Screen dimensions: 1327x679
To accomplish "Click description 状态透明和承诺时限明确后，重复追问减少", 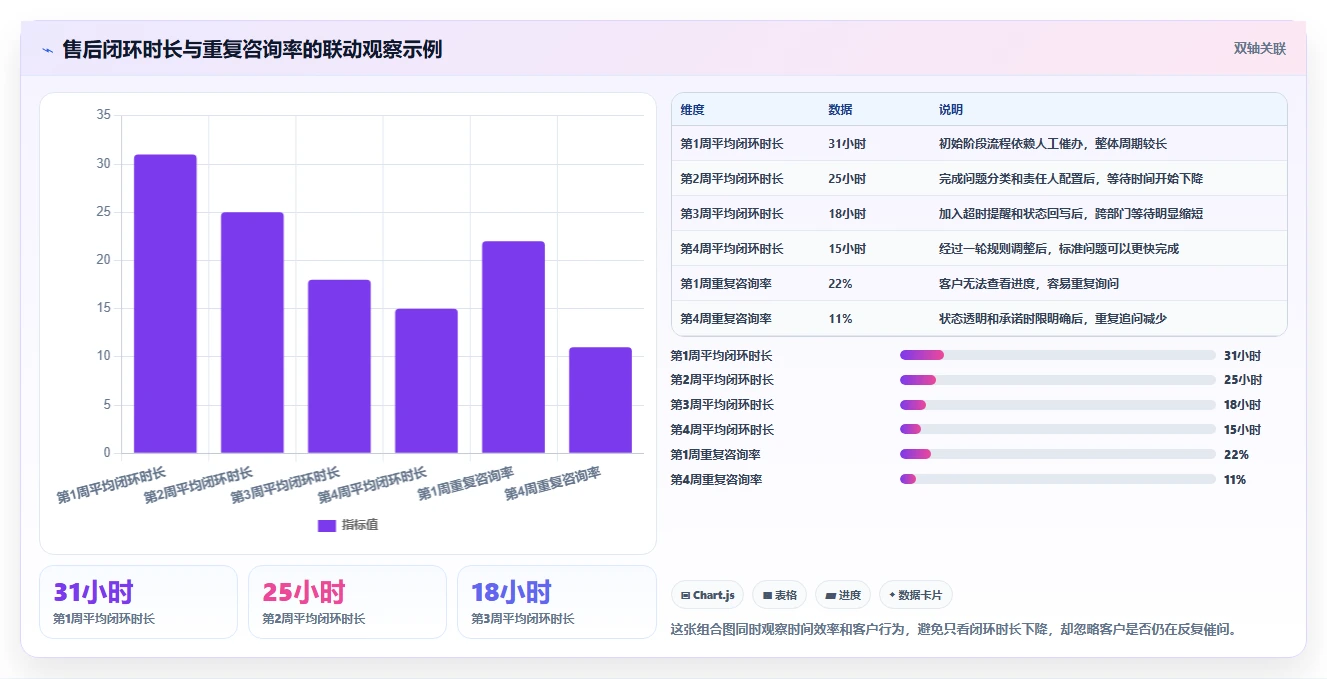I will (1053, 319).
